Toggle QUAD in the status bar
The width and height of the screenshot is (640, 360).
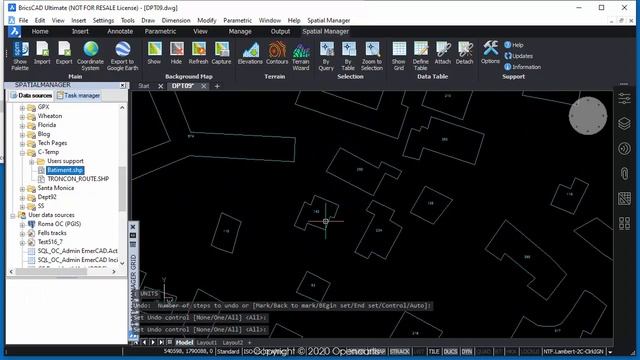tap(484, 351)
